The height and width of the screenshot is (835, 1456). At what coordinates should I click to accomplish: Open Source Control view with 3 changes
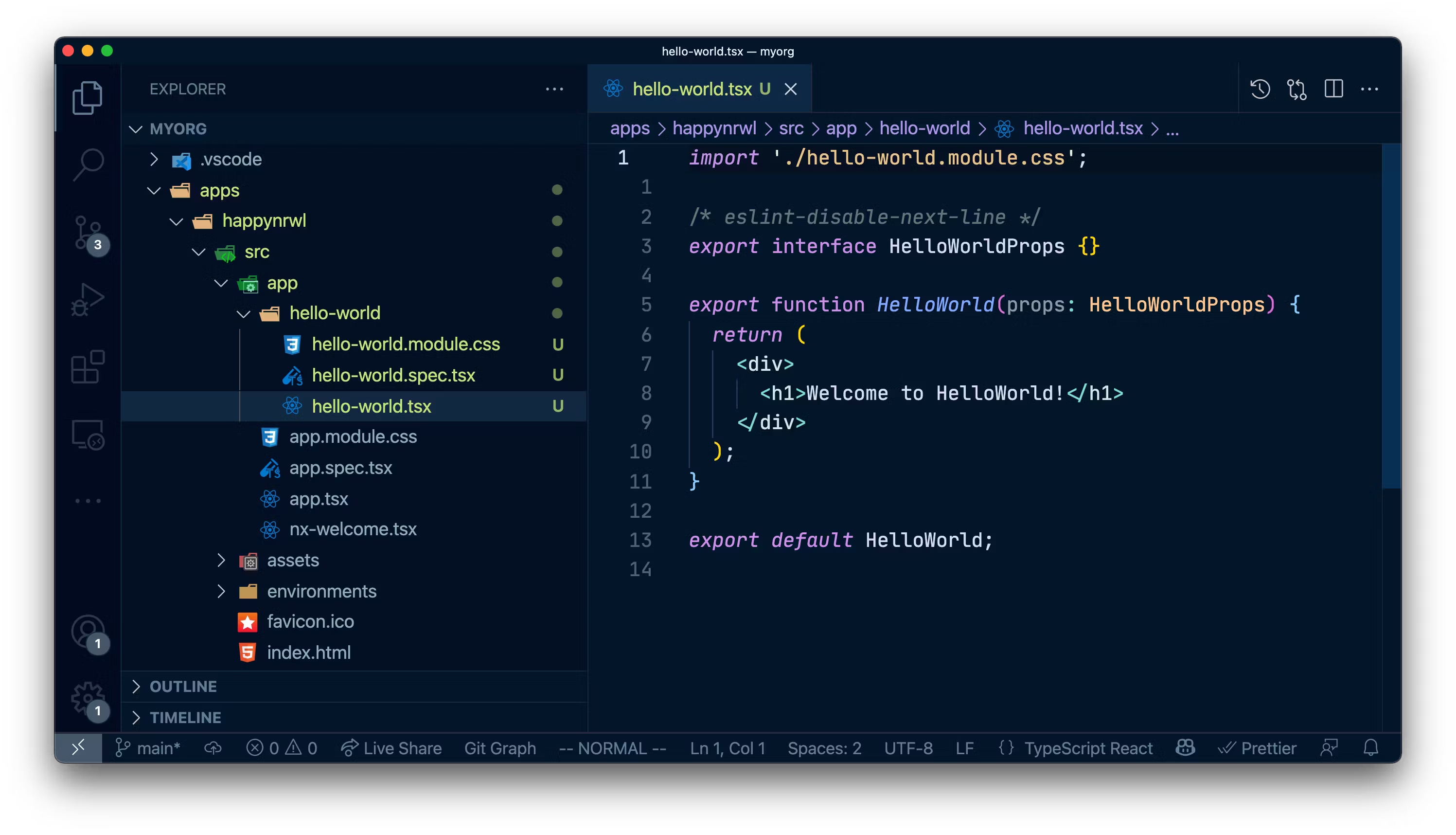coord(88,233)
